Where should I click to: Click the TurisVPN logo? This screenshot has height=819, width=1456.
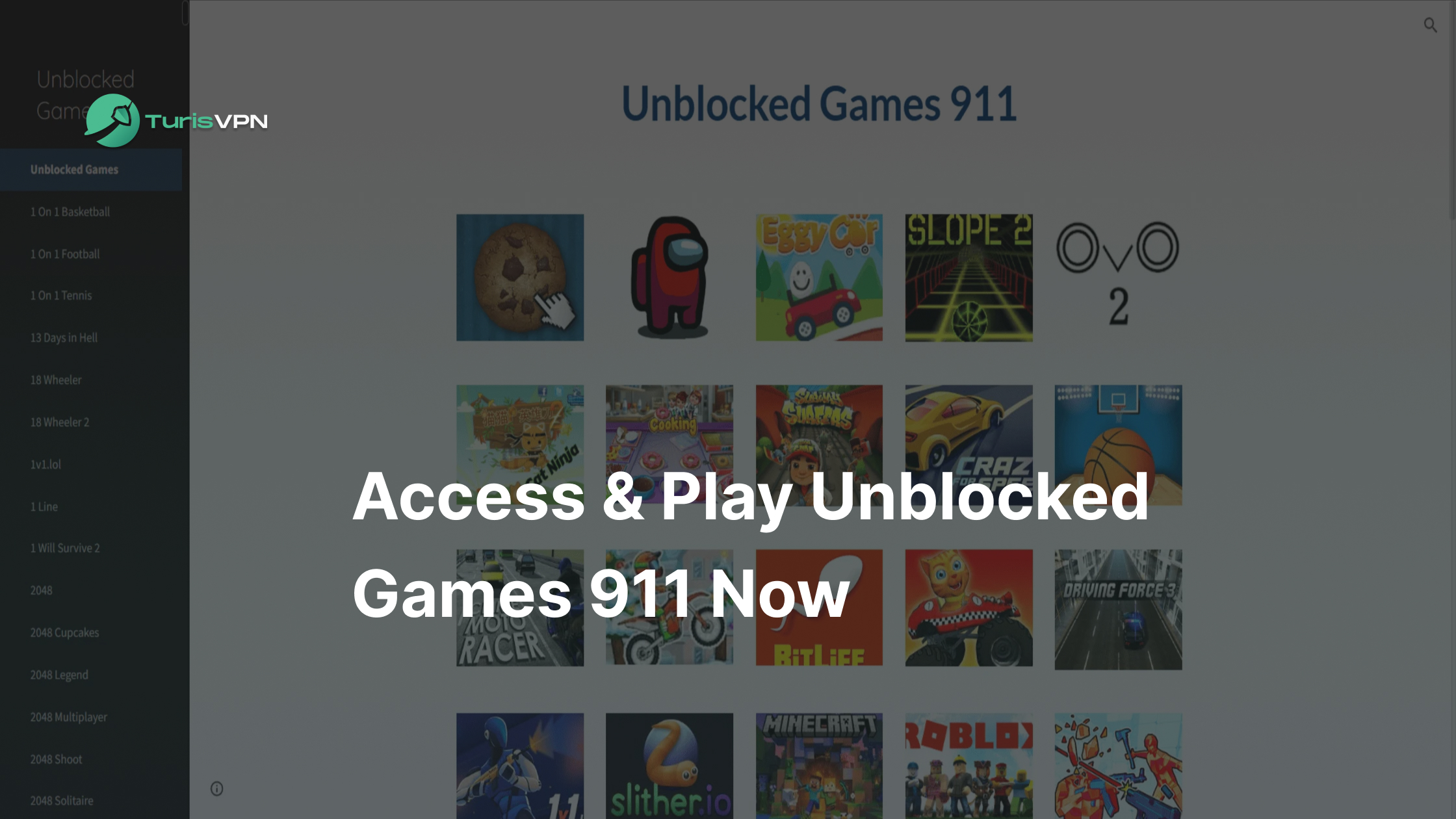point(176,120)
